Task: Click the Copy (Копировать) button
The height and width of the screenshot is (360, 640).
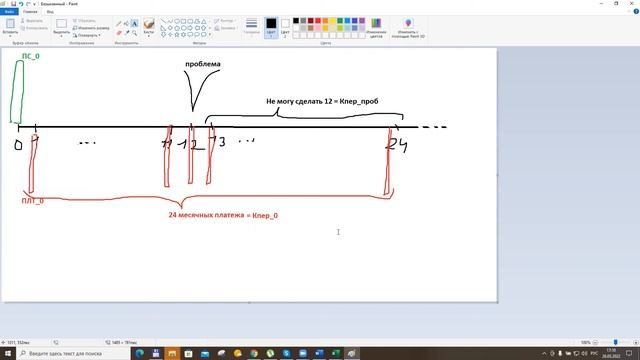Action: [34, 28]
